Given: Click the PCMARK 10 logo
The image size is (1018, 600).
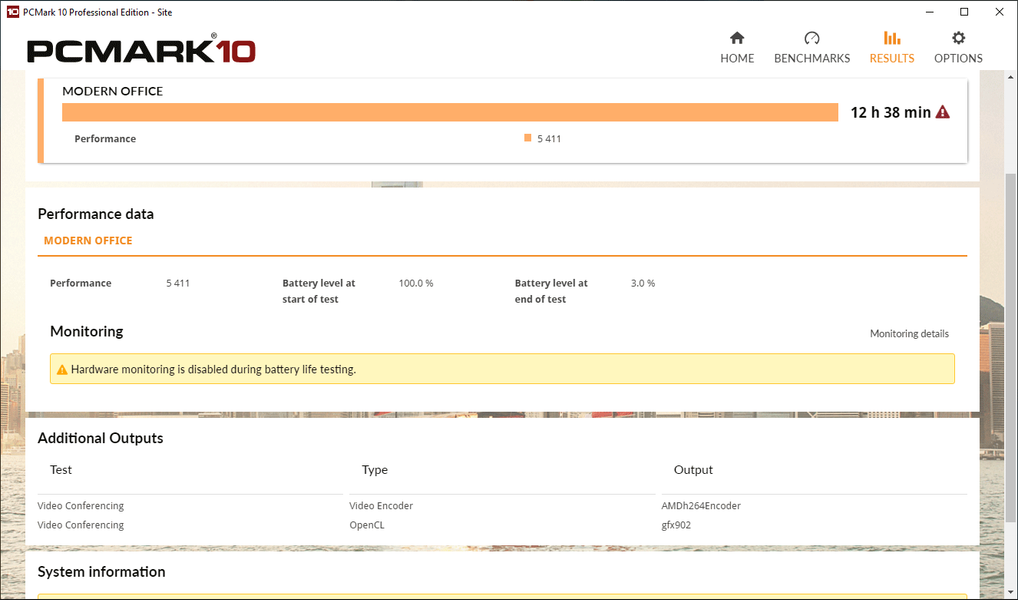Looking at the screenshot, I should click(142, 49).
